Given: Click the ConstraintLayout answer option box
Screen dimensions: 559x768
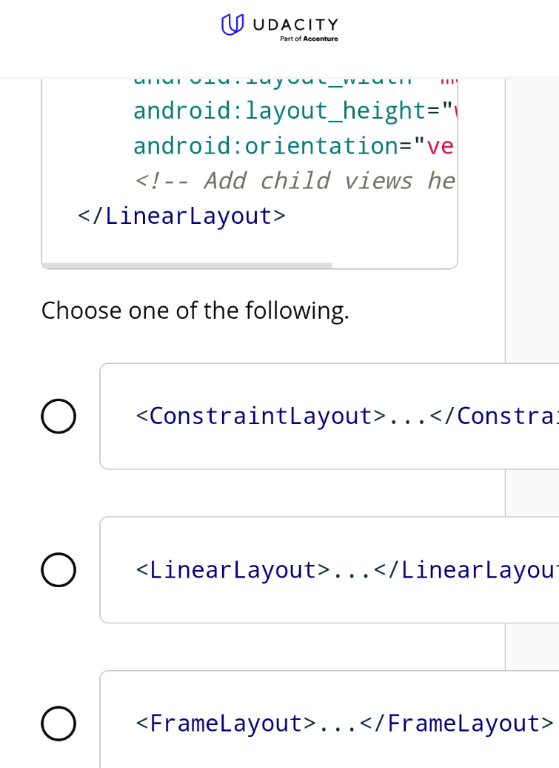Looking at the screenshot, I should (x=329, y=416).
